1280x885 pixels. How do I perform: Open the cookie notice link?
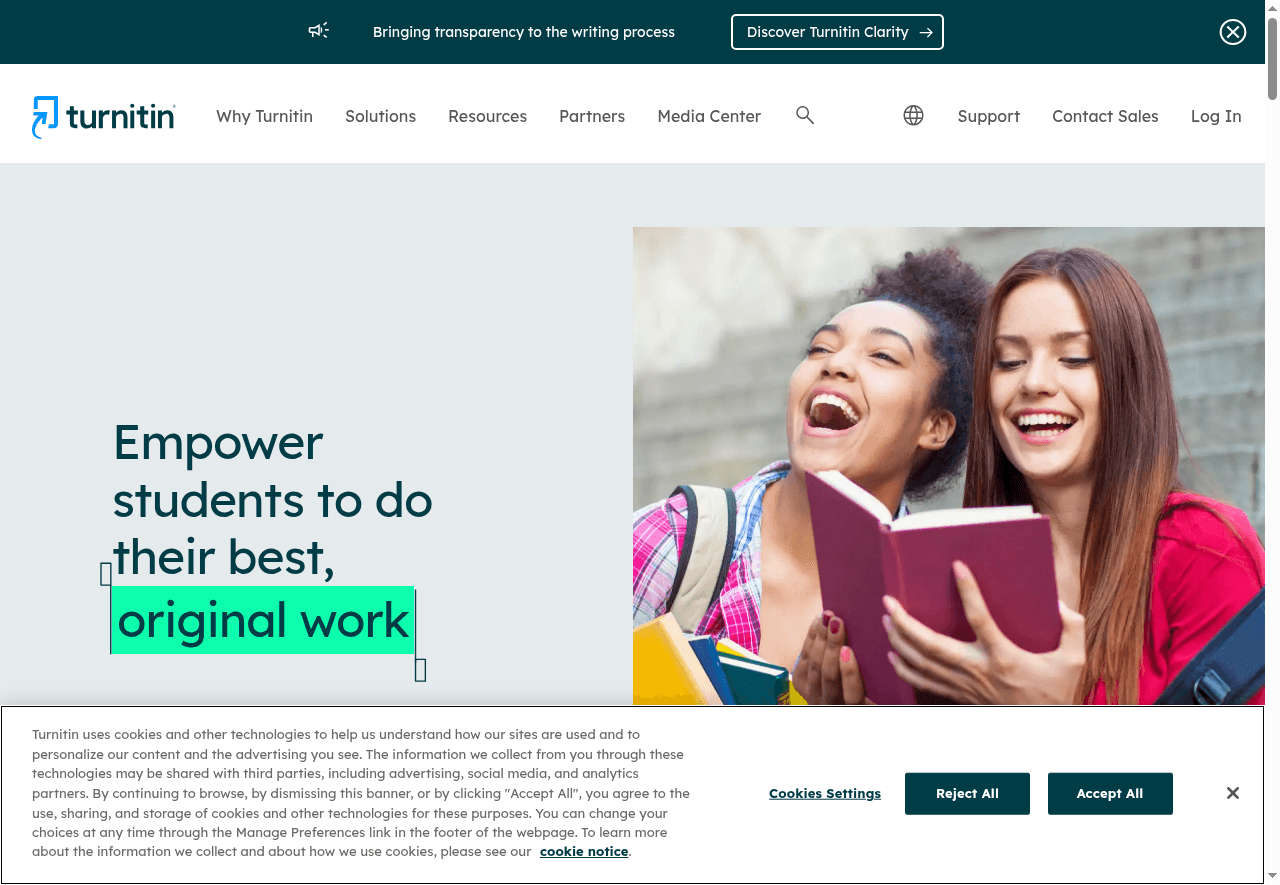(584, 852)
